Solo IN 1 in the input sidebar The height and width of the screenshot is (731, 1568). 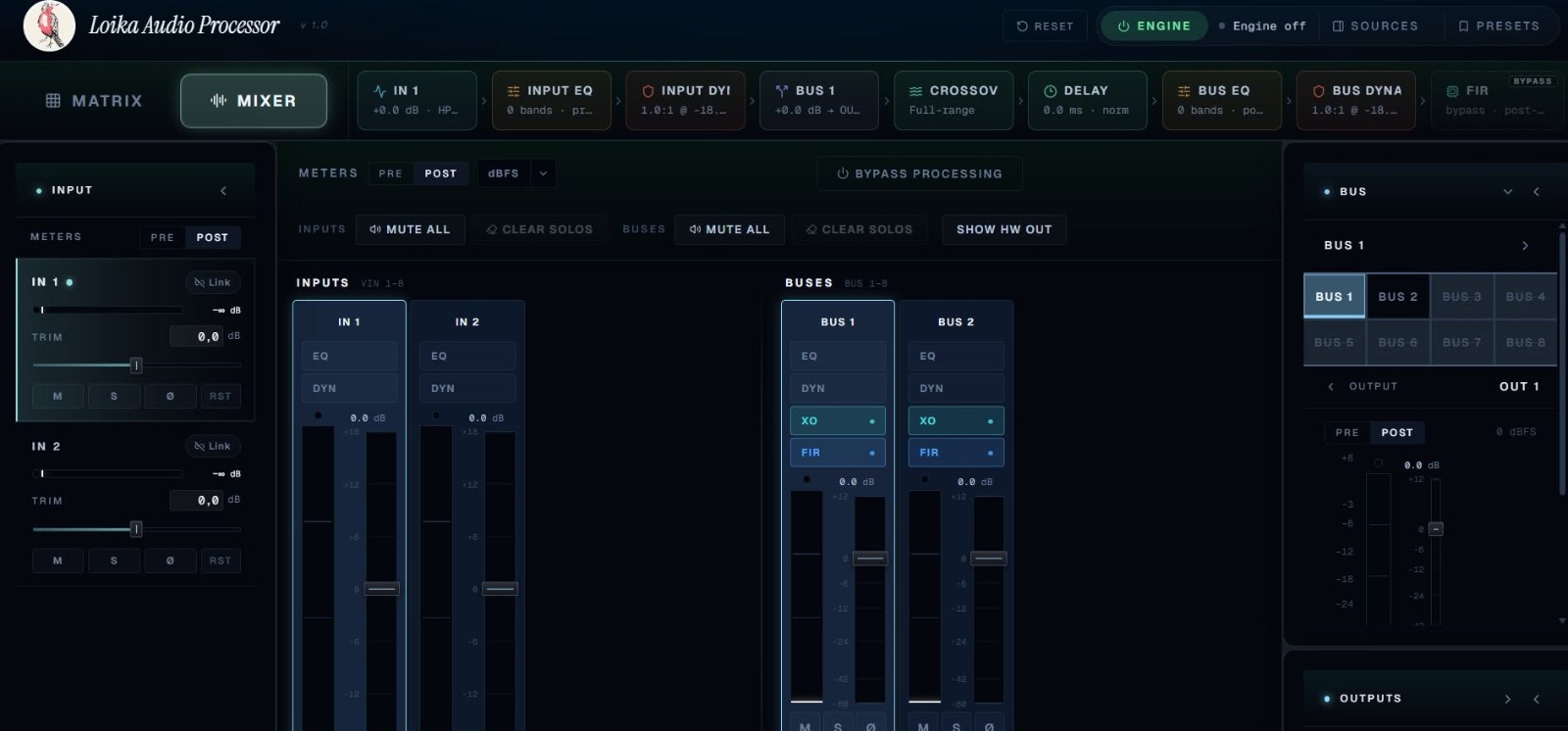point(114,396)
